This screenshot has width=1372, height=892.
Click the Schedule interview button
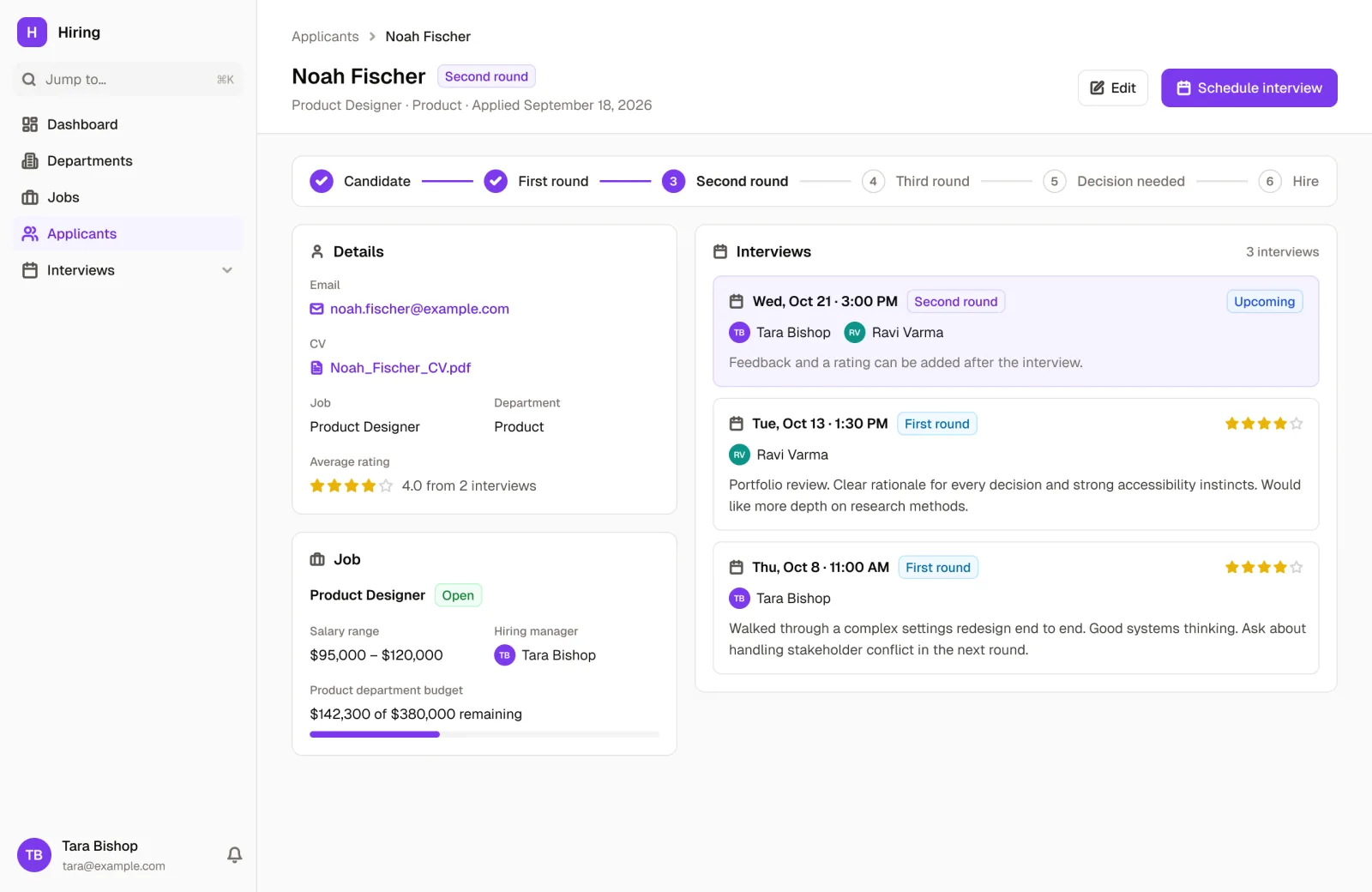[1249, 88]
